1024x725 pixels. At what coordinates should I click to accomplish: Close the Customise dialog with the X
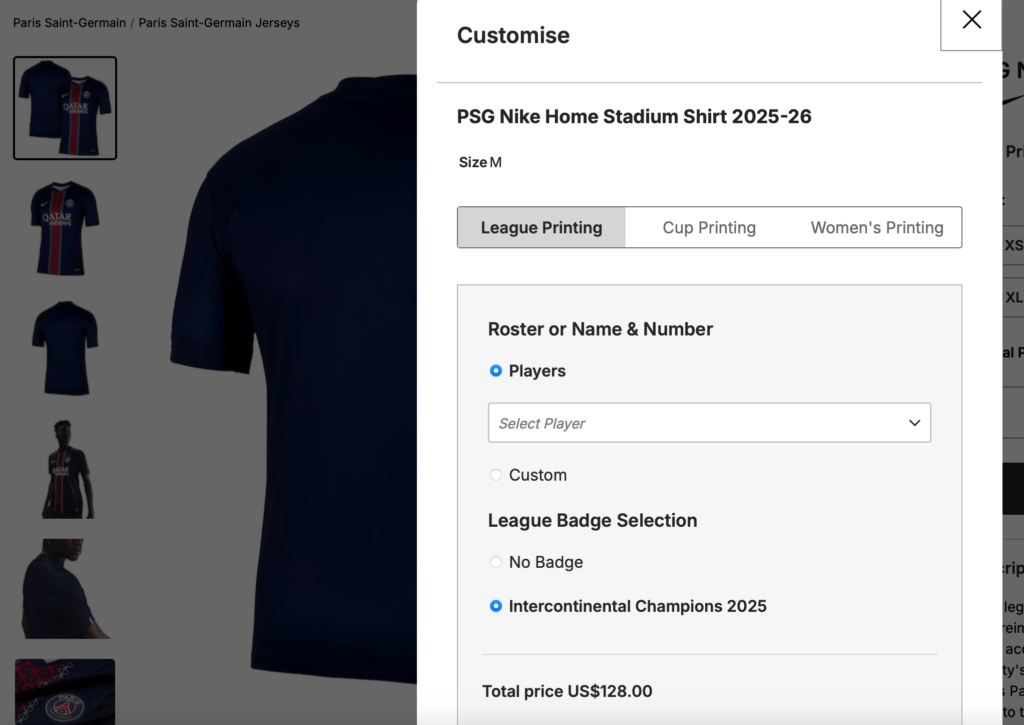(971, 20)
